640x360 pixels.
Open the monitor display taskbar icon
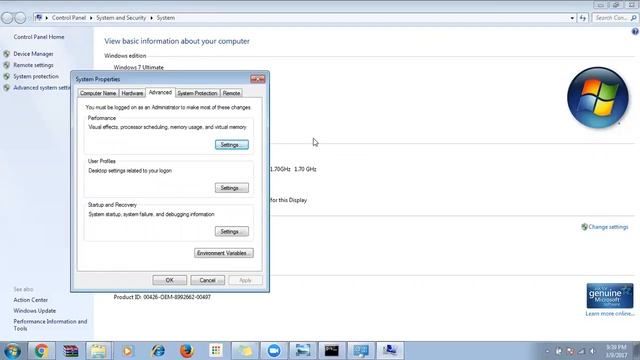point(361,351)
